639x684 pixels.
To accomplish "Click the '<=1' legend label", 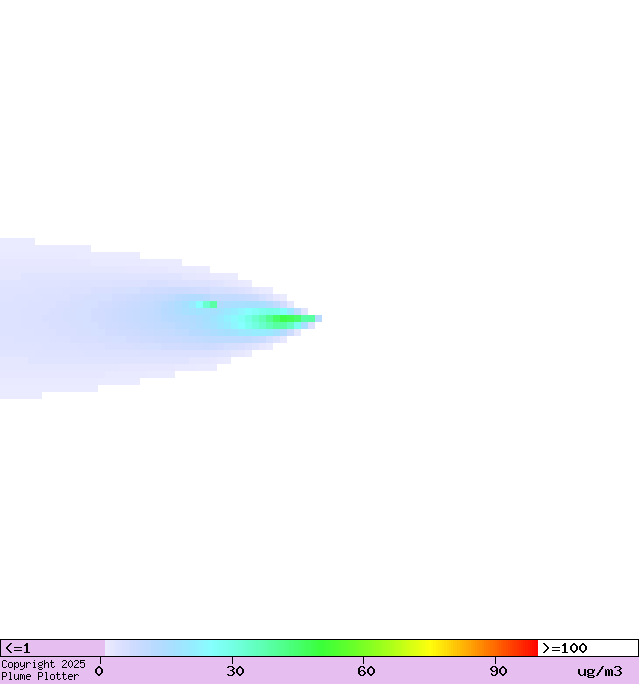I will click(x=18, y=648).
